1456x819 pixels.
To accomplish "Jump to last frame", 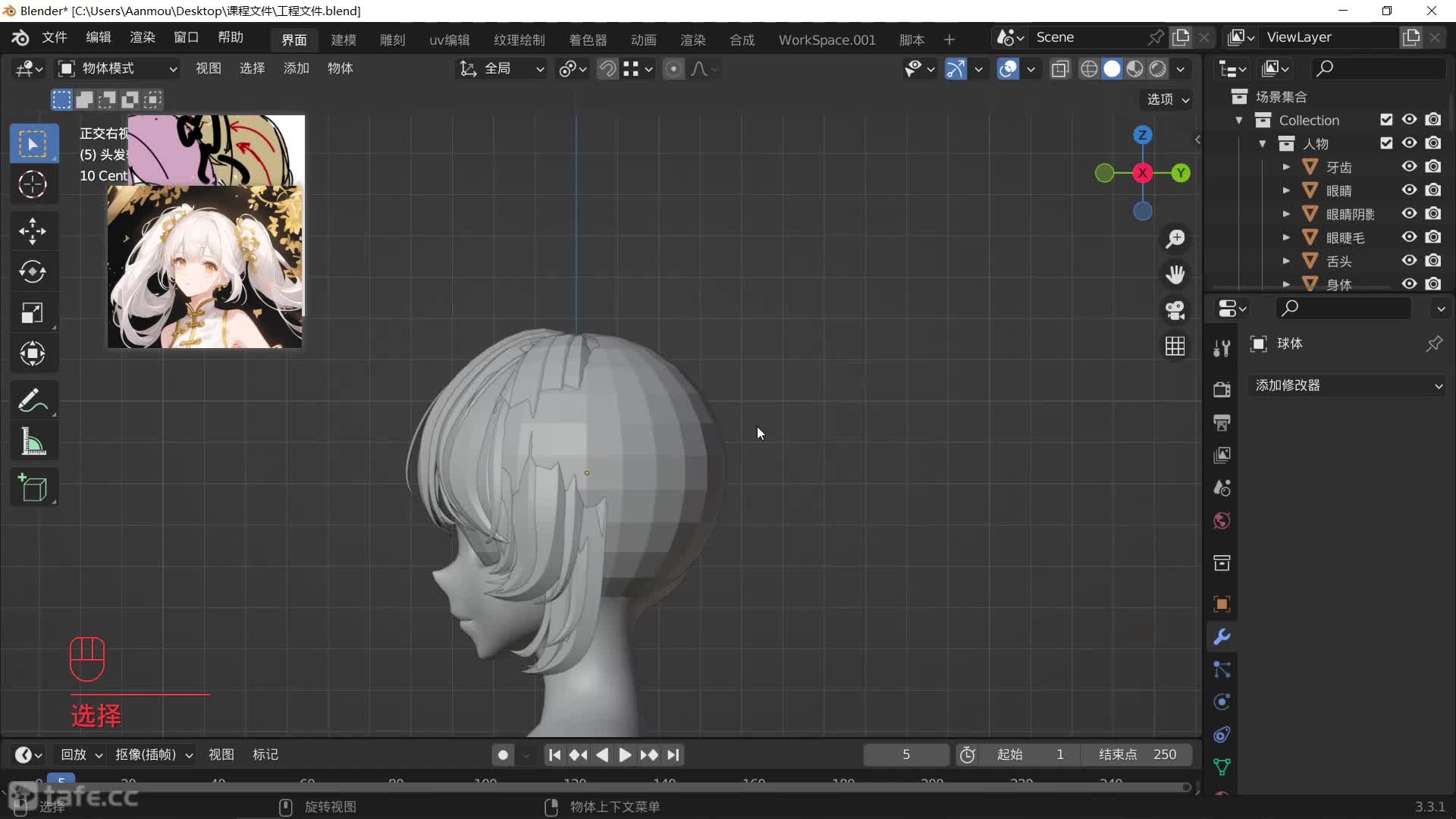I will [673, 755].
